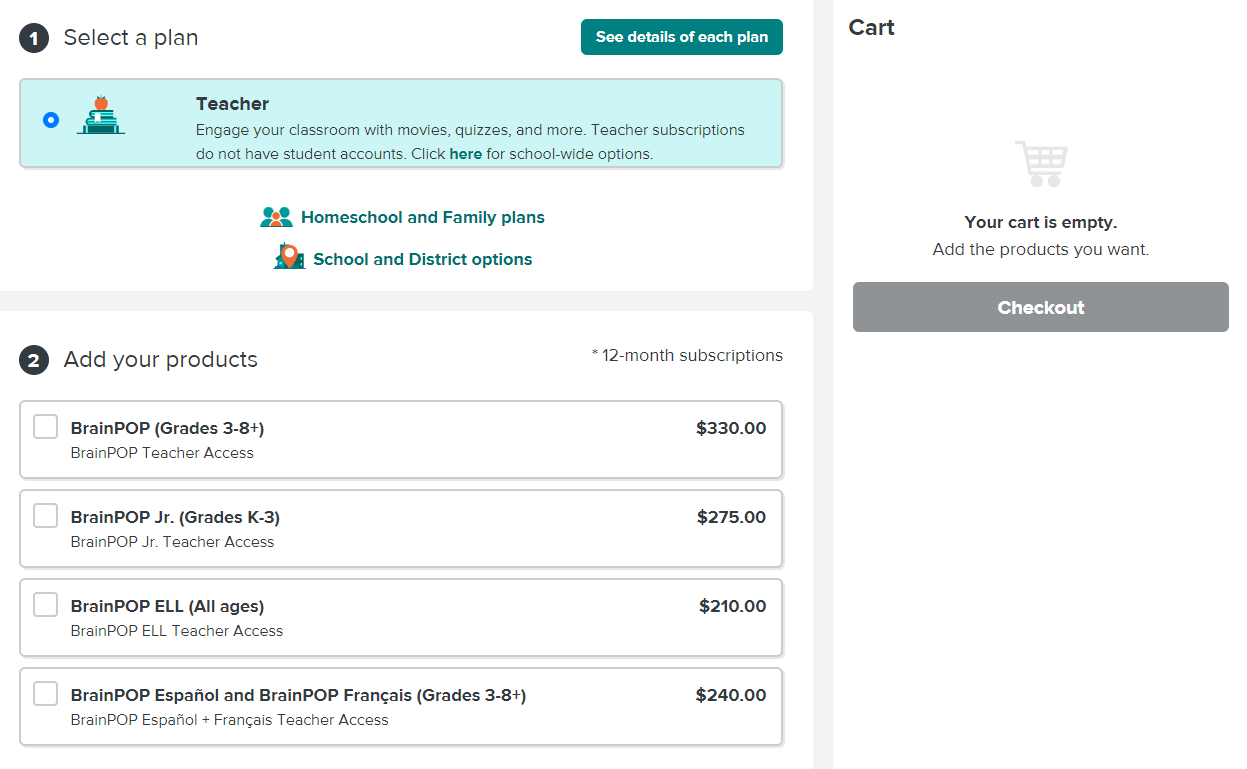Click 'BrainPOP Español + Français Teacher Access' text
1247x769 pixels.
pyautogui.click(x=229, y=720)
